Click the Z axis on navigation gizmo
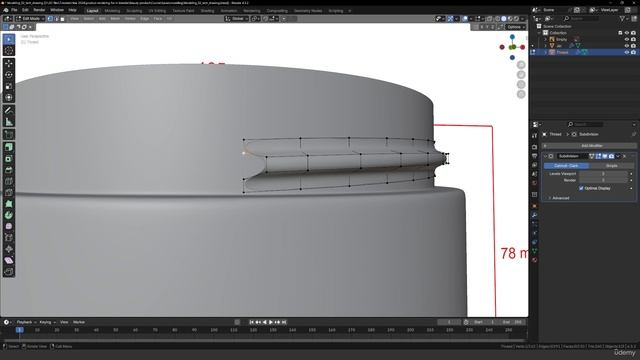 (x=512, y=37)
